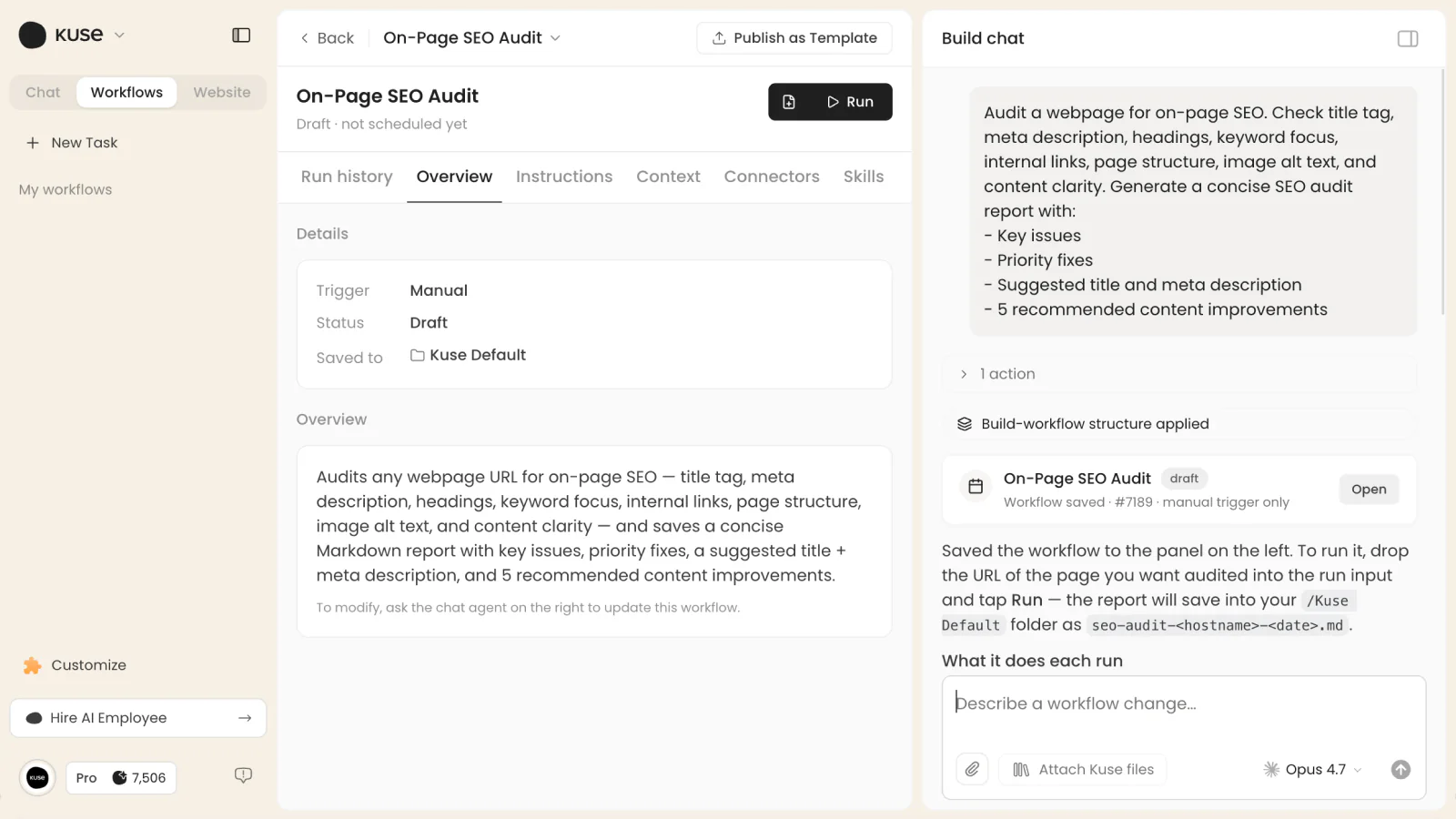Click the Hire AI Employee dark oval icon
The height and width of the screenshot is (819, 1456).
(35, 718)
